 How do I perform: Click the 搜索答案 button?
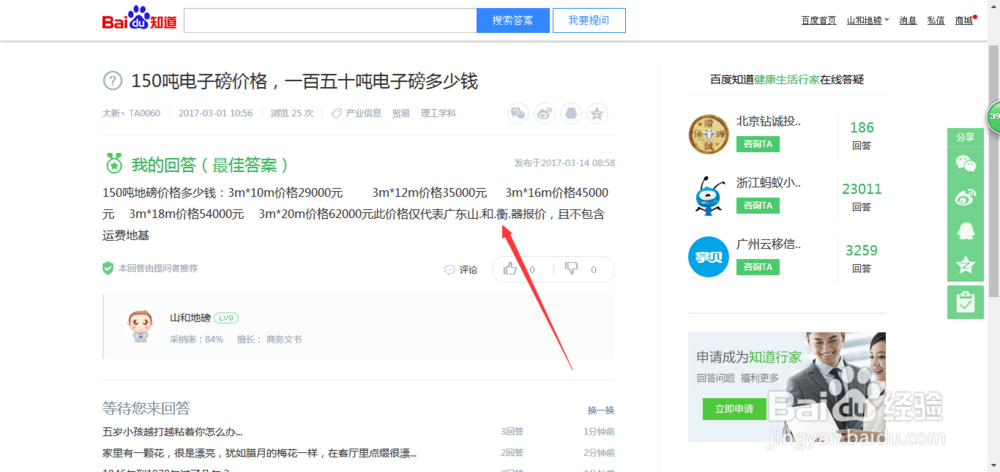[513, 20]
